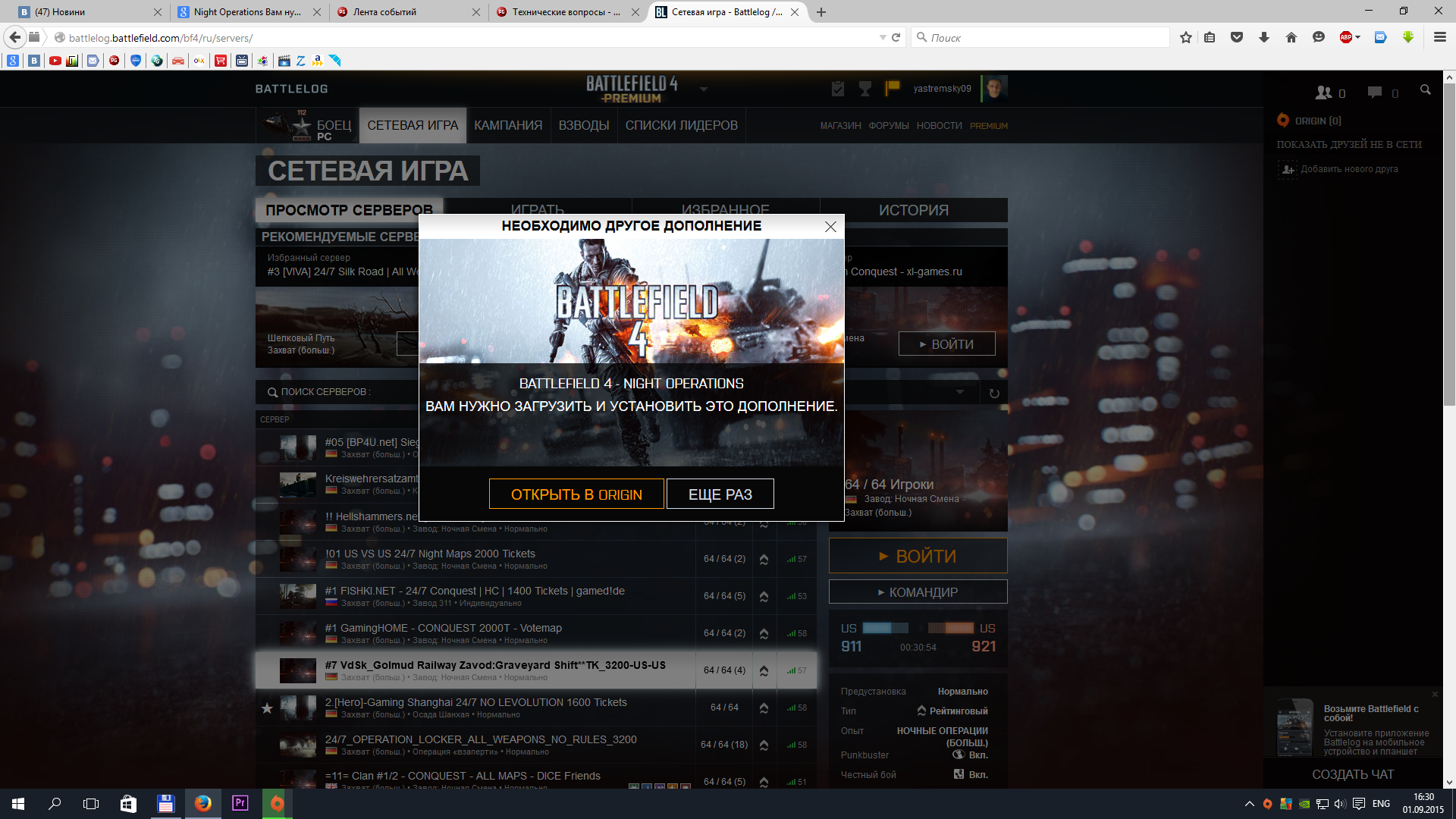Unfavorite the 2.[Hero]-Gaming Shanghai server star
The height and width of the screenshot is (819, 1456).
point(267,708)
